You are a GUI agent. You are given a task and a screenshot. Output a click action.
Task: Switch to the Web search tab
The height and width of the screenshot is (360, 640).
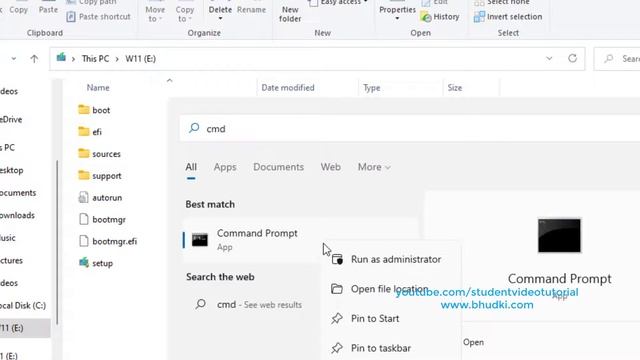tap(331, 167)
